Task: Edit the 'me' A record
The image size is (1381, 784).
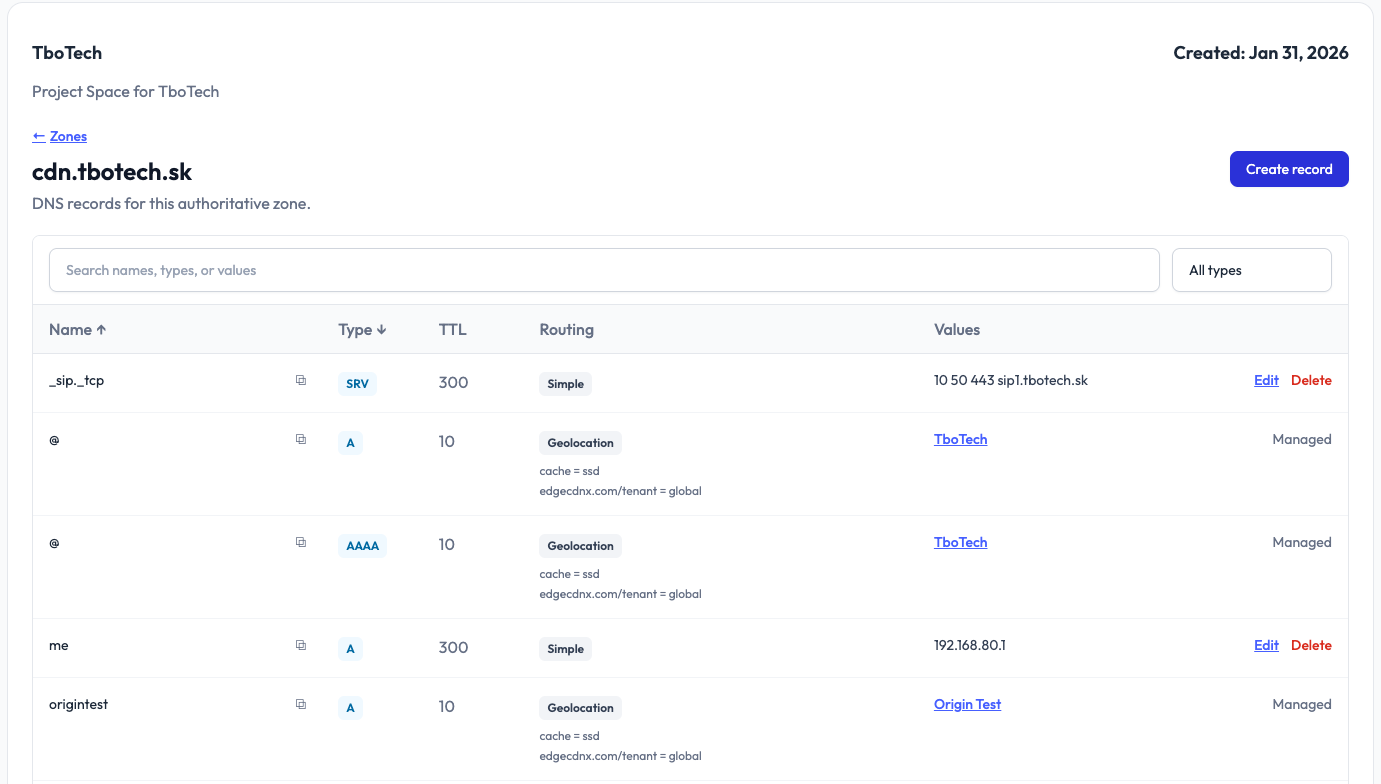Action: tap(1266, 645)
